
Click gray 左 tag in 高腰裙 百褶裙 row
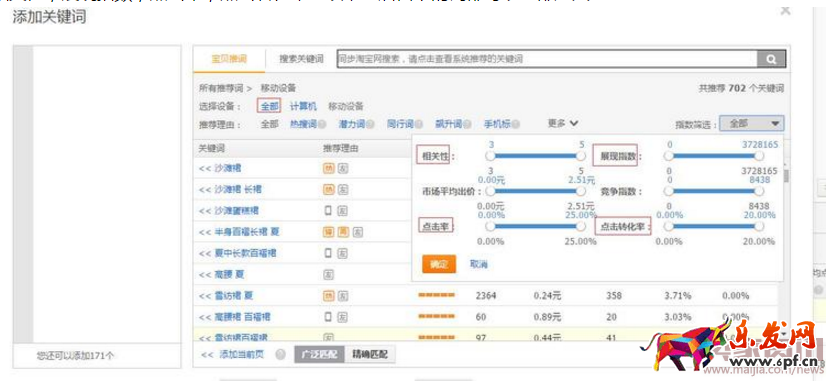pyautogui.click(x=343, y=316)
